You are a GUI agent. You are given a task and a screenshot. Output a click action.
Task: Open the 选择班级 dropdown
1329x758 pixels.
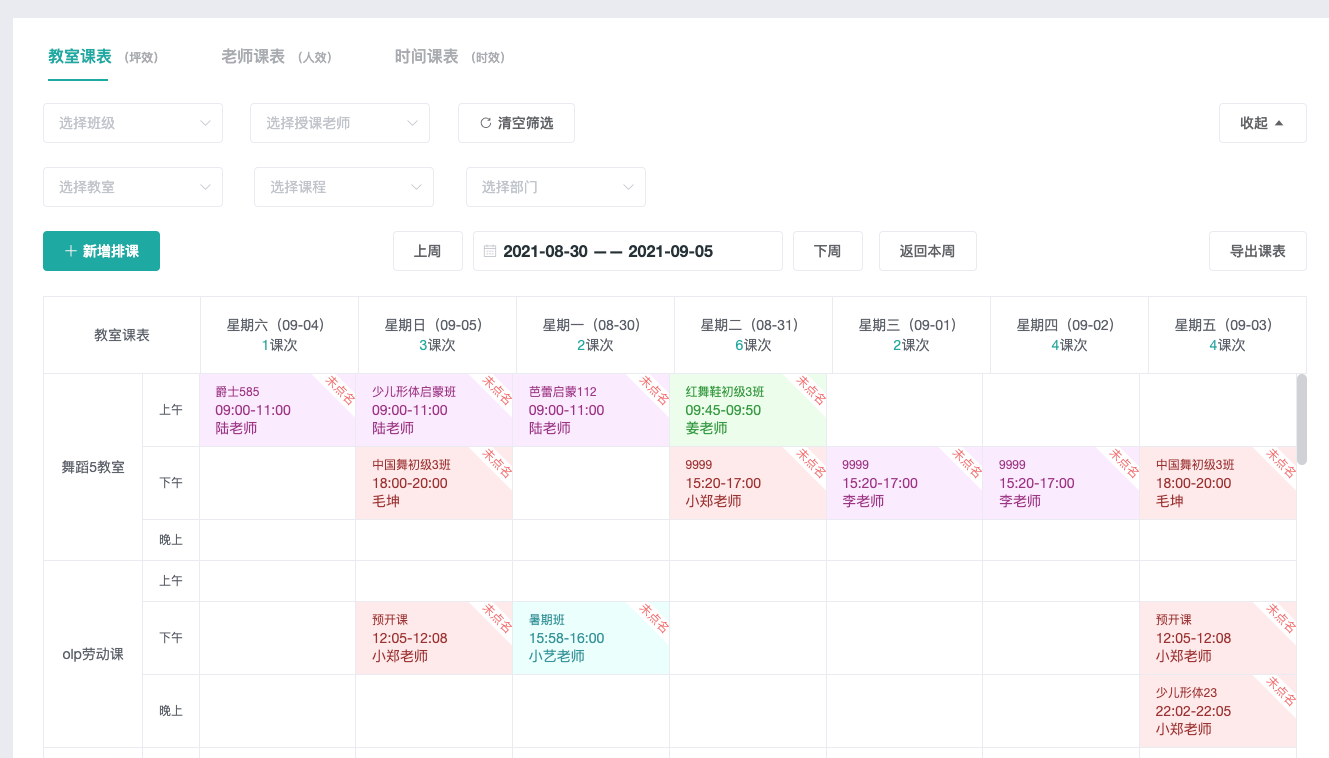point(133,123)
